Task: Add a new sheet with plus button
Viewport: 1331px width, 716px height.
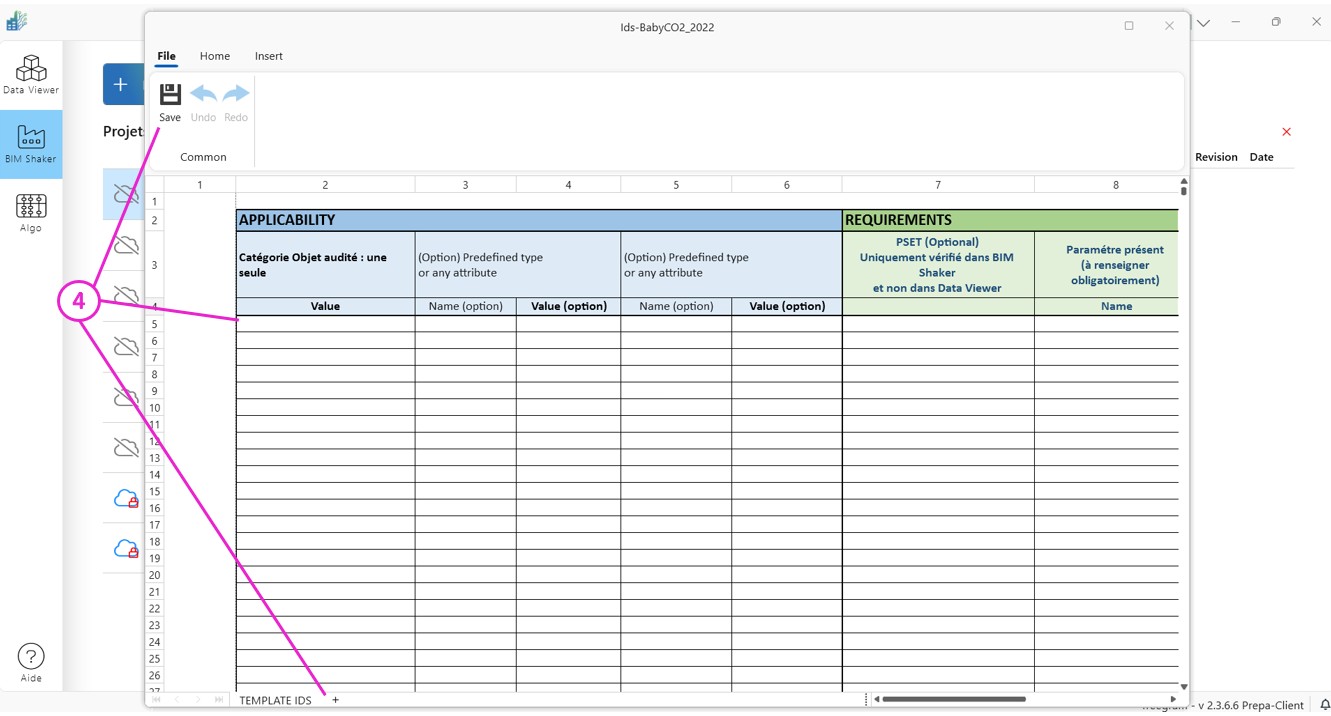Action: (x=336, y=700)
